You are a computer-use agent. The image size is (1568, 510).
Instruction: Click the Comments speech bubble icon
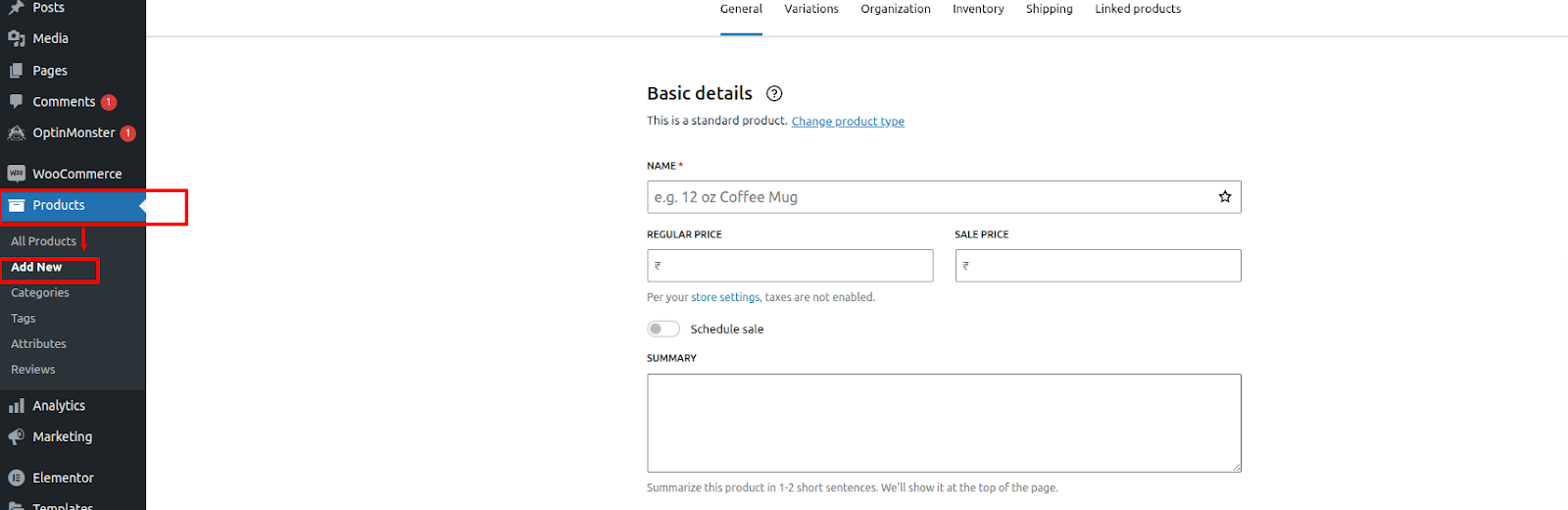pyautogui.click(x=17, y=102)
